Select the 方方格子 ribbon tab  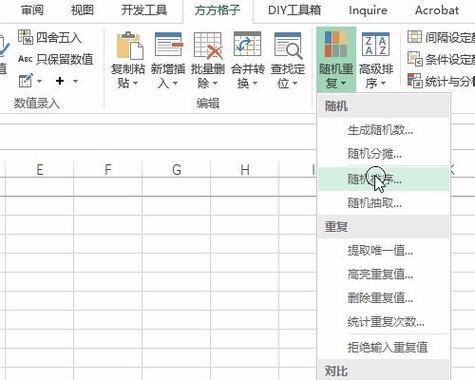point(217,10)
